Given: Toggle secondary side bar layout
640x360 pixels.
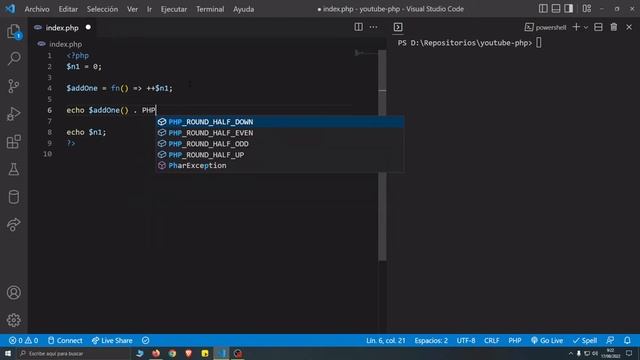Looking at the screenshot, I should point(569,9).
